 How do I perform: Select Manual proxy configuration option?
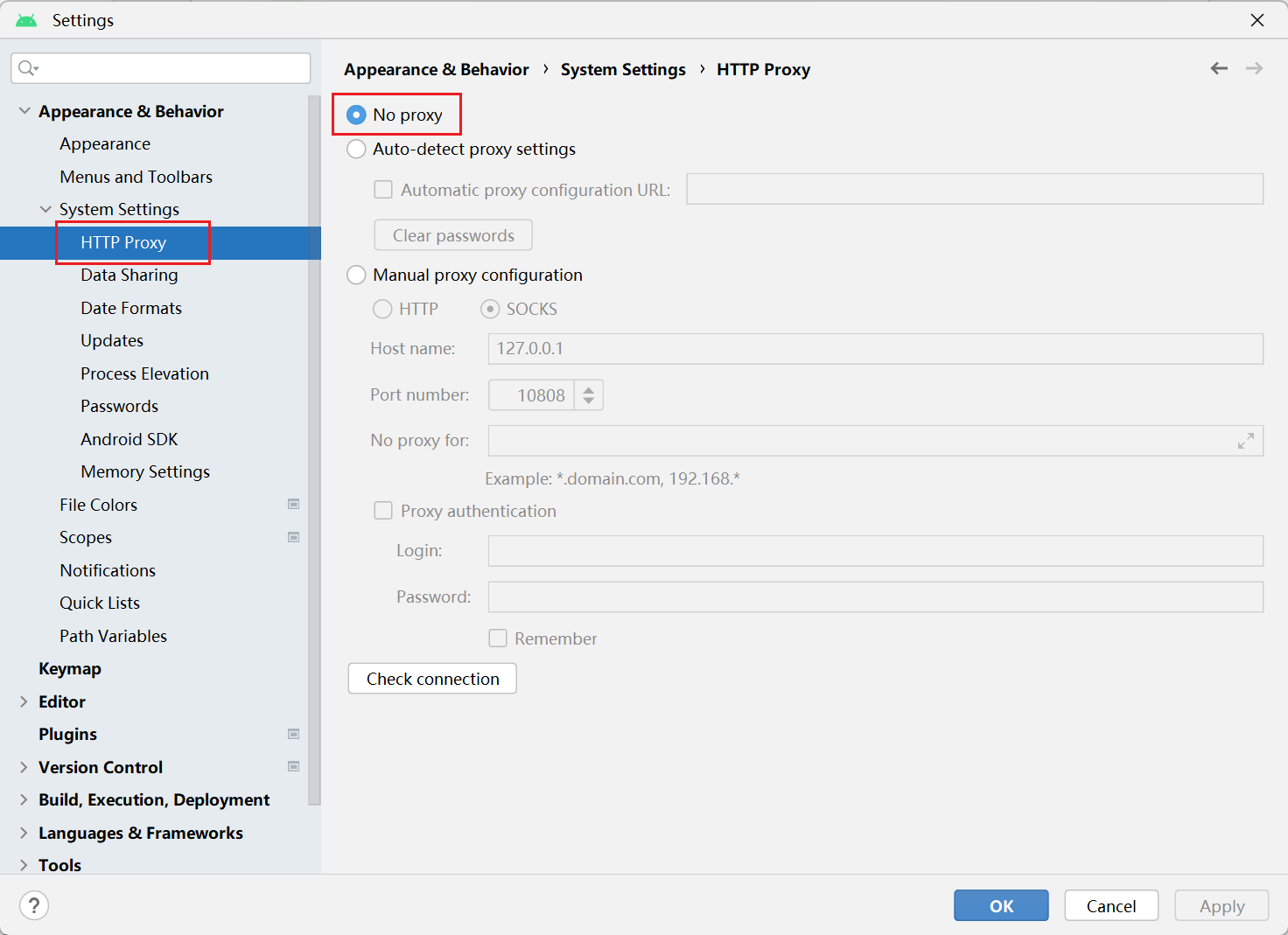click(356, 275)
